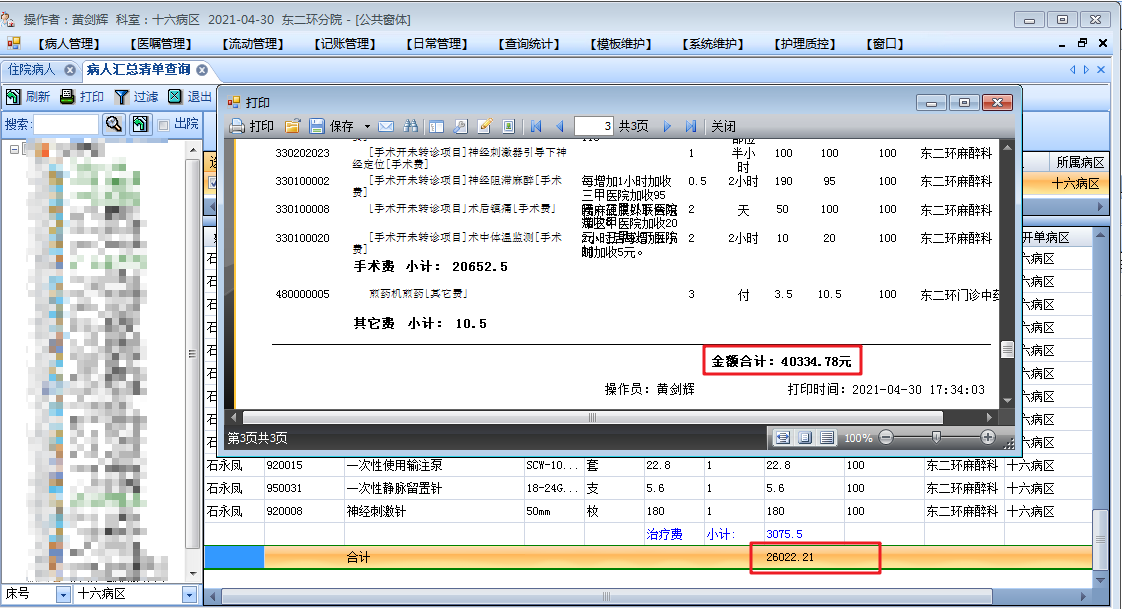Screen dimensions: 1122x609
Task: Click 打印 in the main window toolbar
Action: (82, 96)
